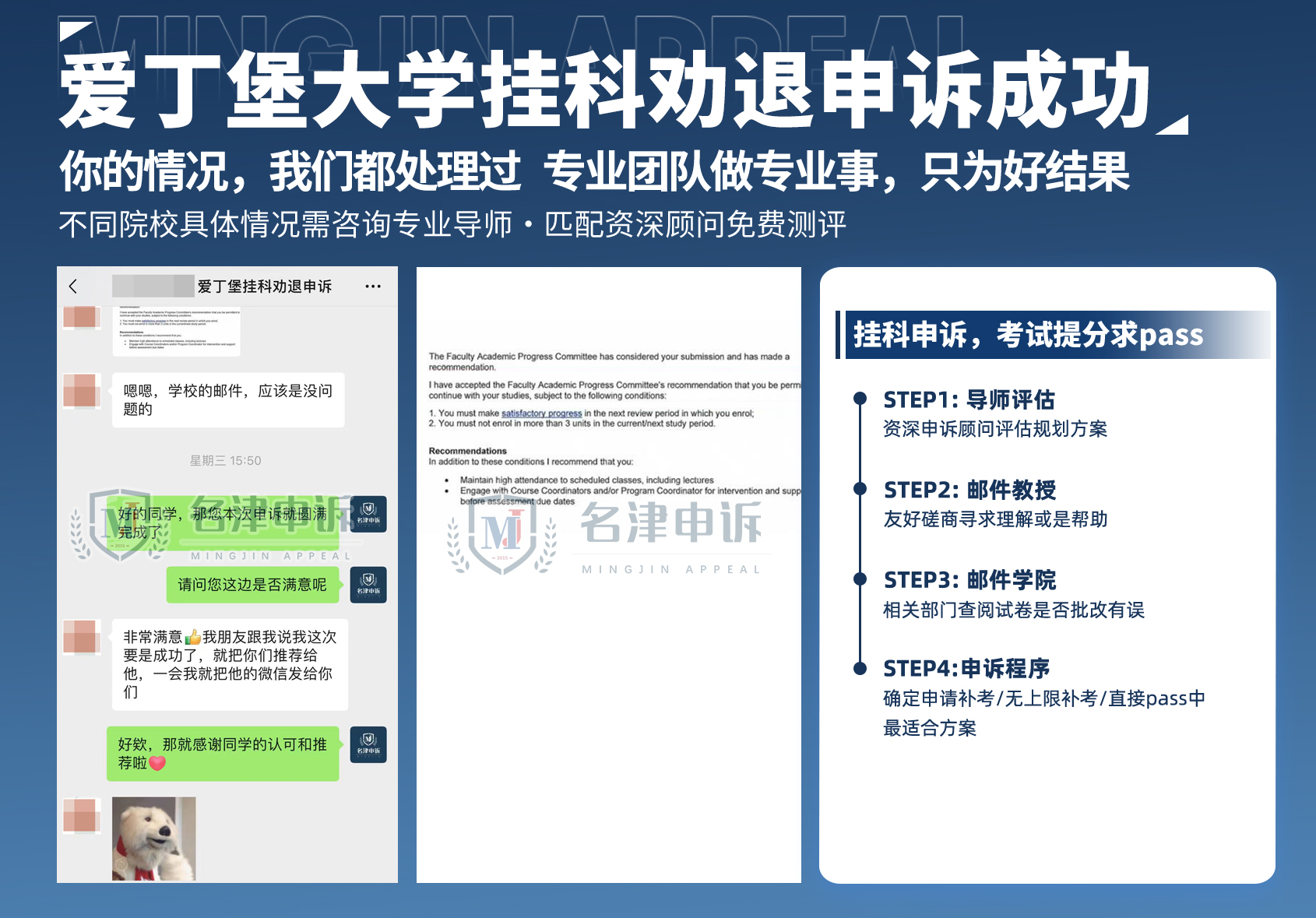Select the STEP2 邮件教授 timeline bullet
Viewport: 1316px width, 918px height.
tap(860, 489)
